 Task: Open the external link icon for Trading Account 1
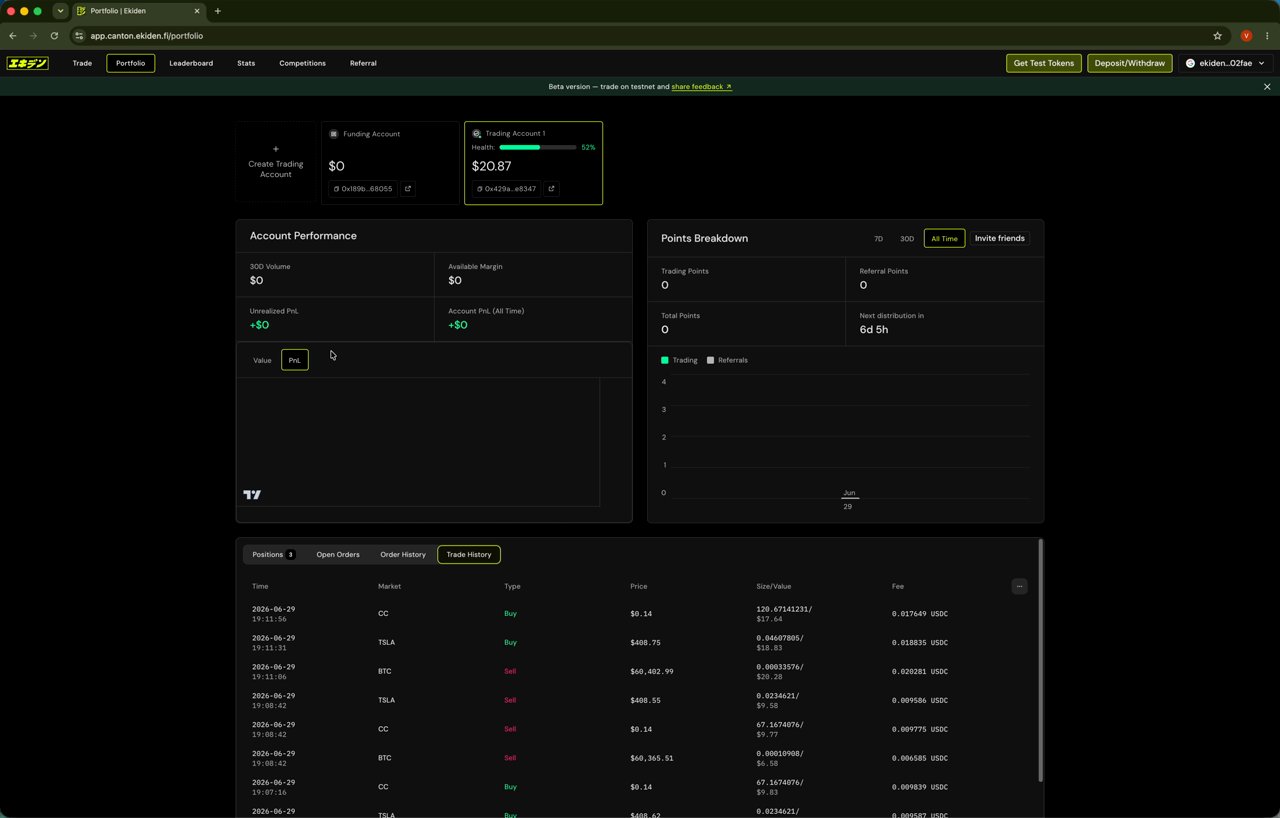pos(551,189)
